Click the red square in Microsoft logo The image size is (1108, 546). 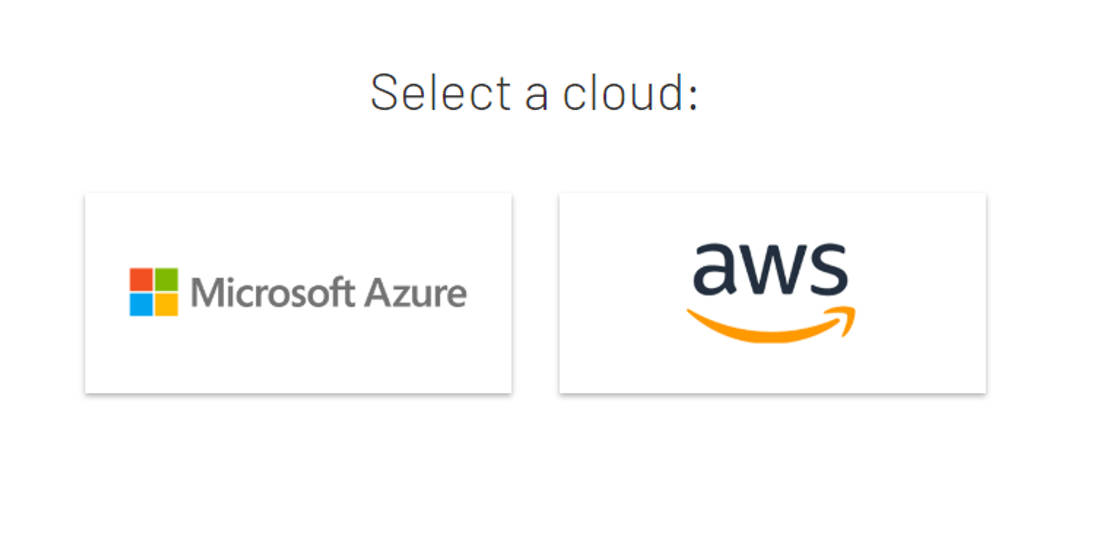click(141, 279)
